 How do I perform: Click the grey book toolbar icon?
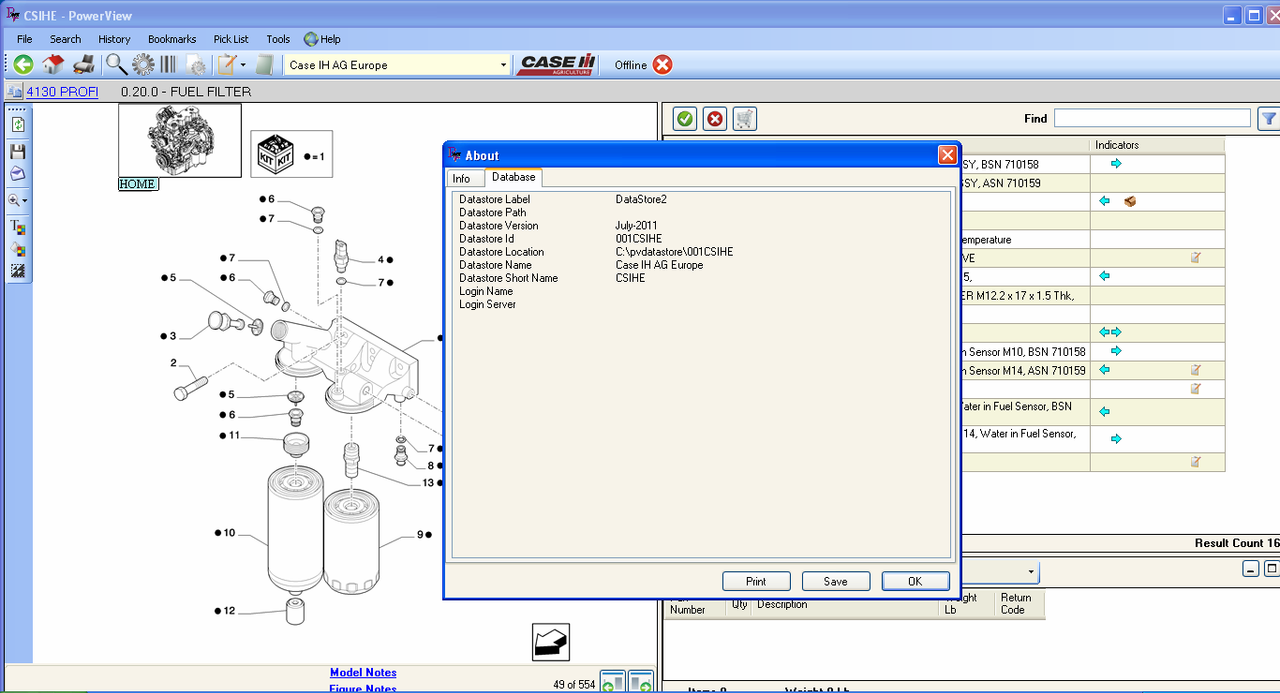point(265,65)
